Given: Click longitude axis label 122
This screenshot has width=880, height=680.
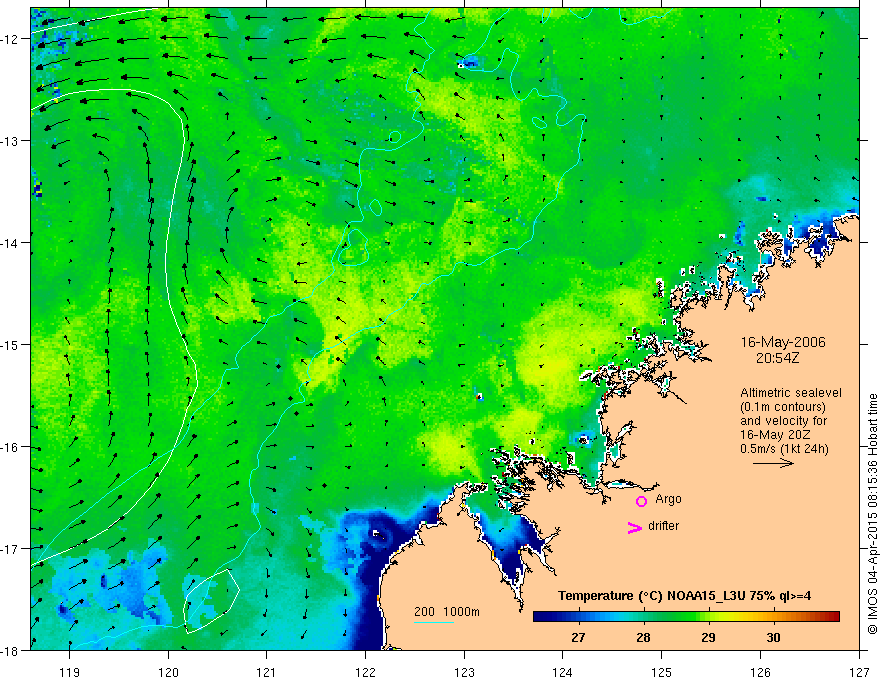Looking at the screenshot, I should pos(365,672).
